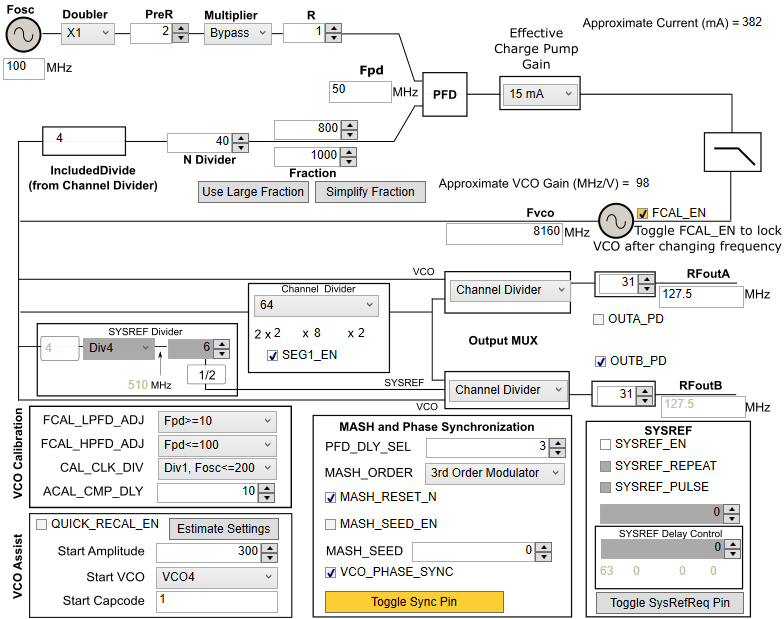Open the Start VCO dropdown

point(216,577)
